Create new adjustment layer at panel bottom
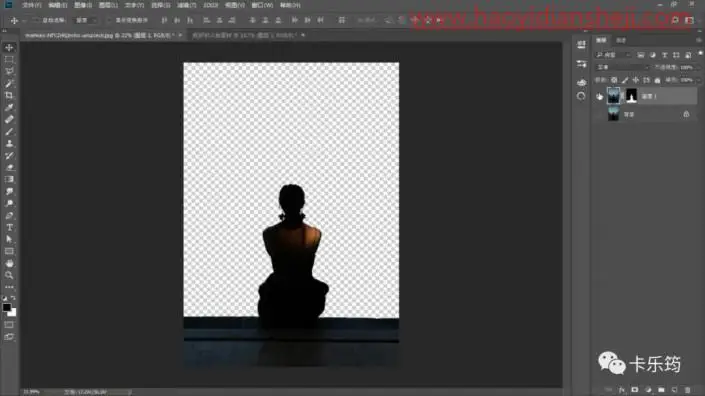 (648, 390)
